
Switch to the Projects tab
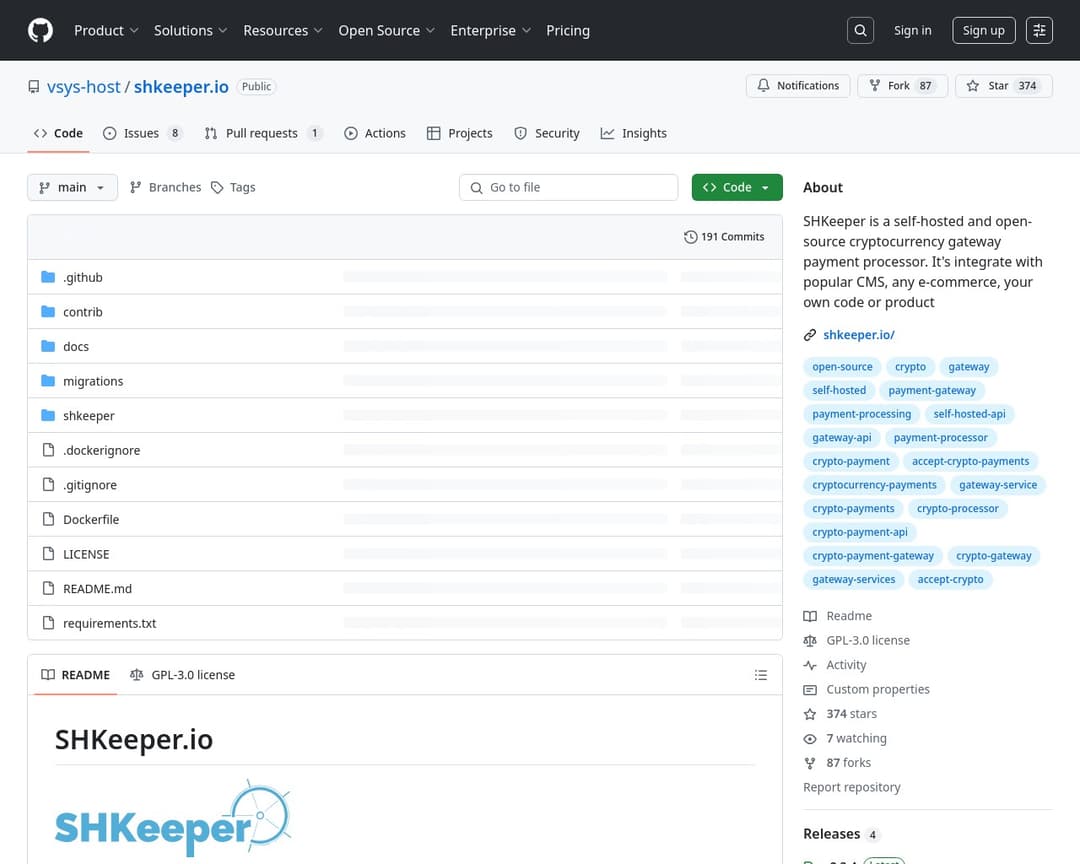[x=459, y=133]
